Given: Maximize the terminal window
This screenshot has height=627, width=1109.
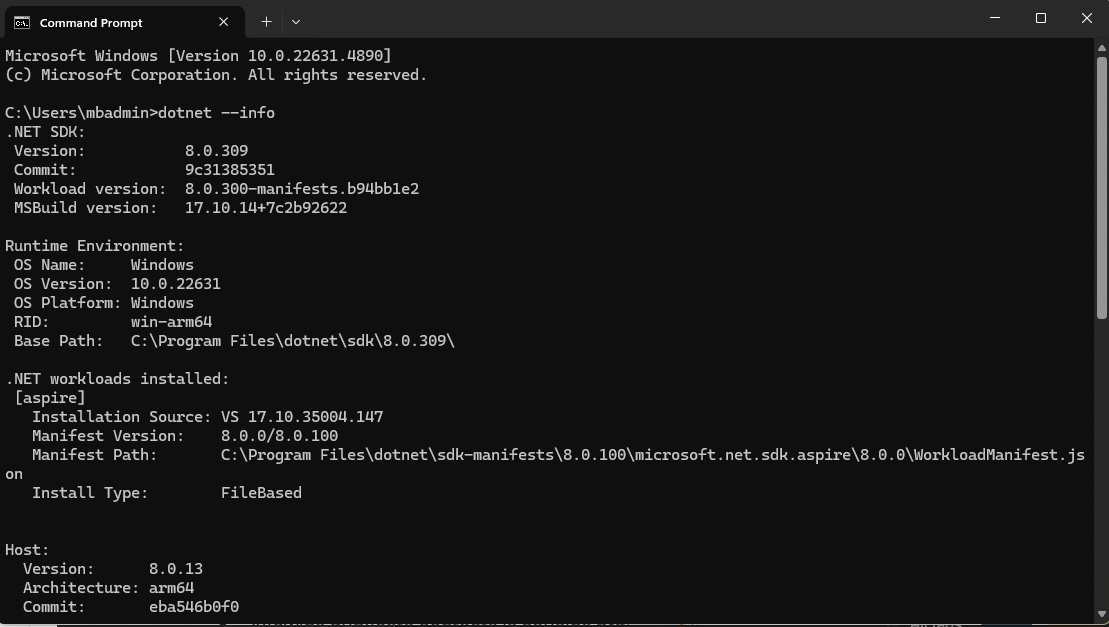Looking at the screenshot, I should click(x=1040, y=18).
